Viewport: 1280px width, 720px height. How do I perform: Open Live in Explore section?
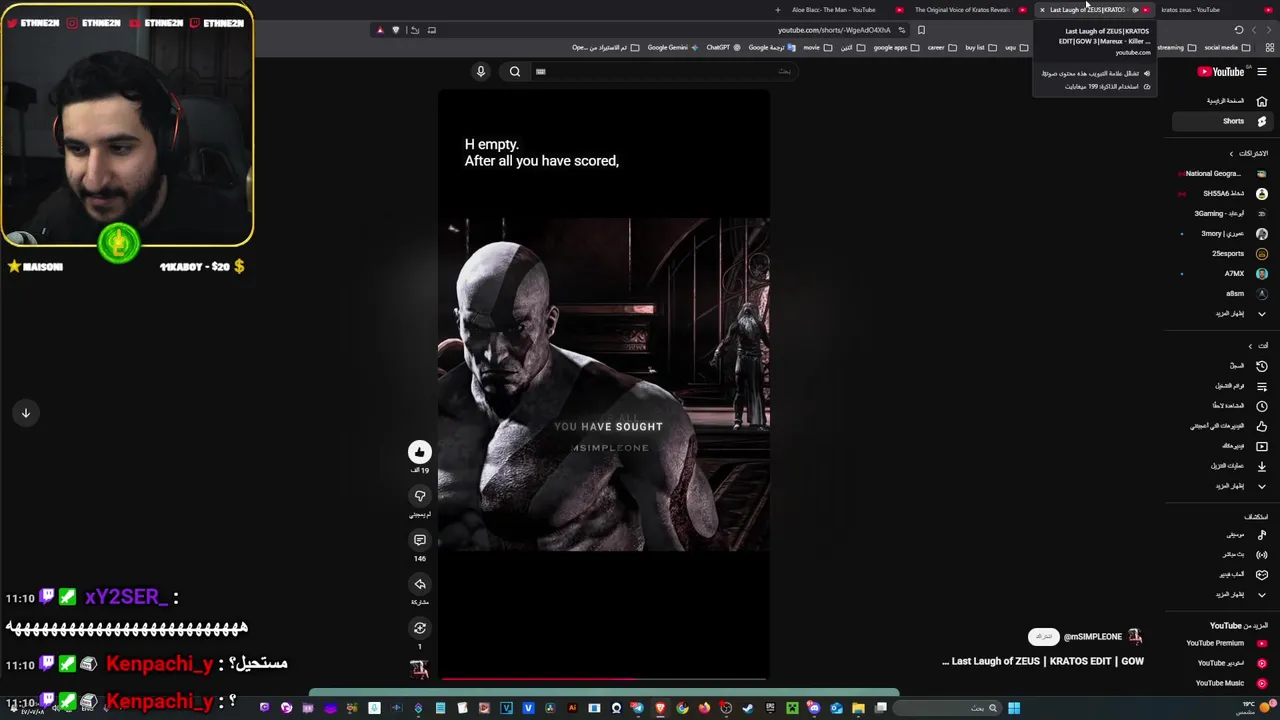[x=1221, y=554]
